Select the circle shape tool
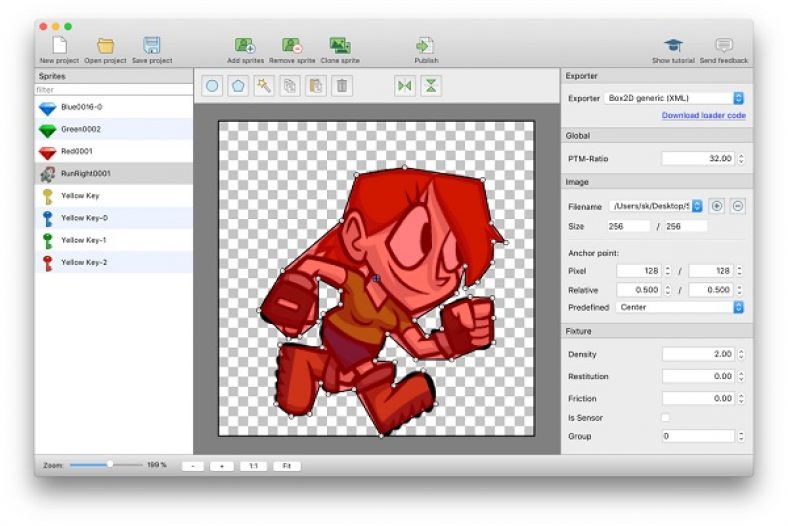 [x=212, y=86]
